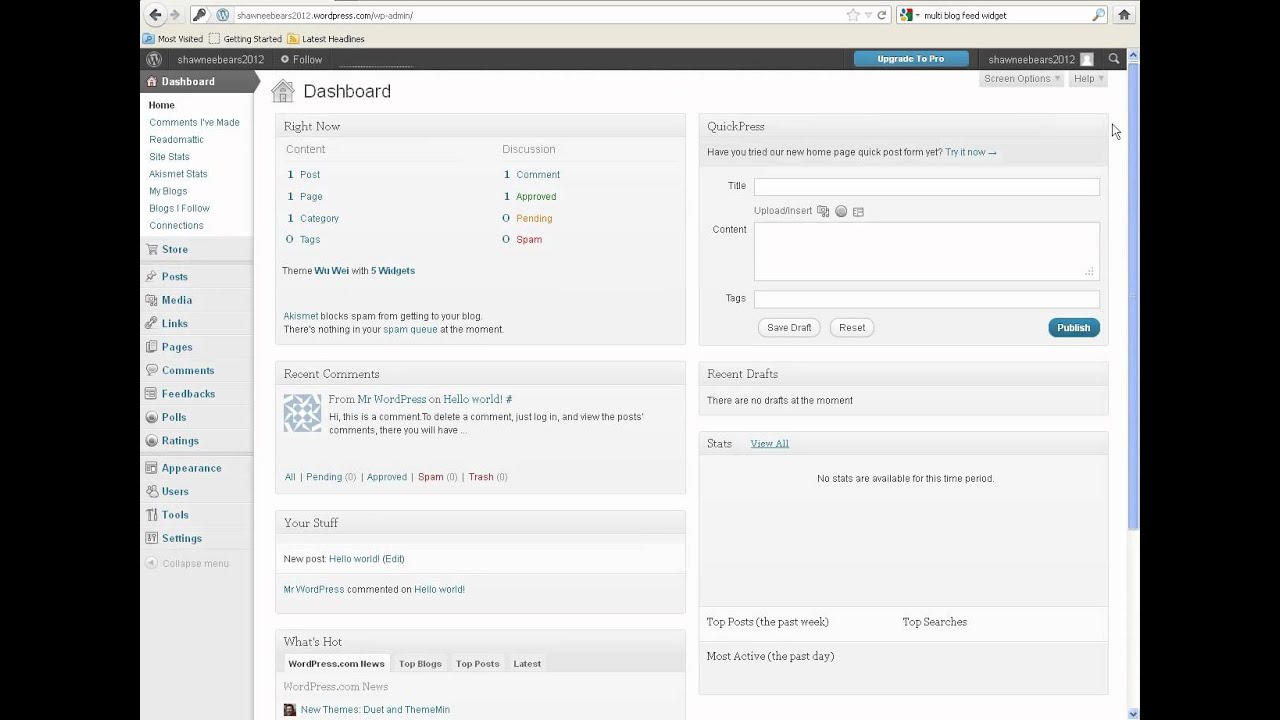Switch to Top Blogs tab
The width and height of the screenshot is (1280, 720).
[x=420, y=664]
